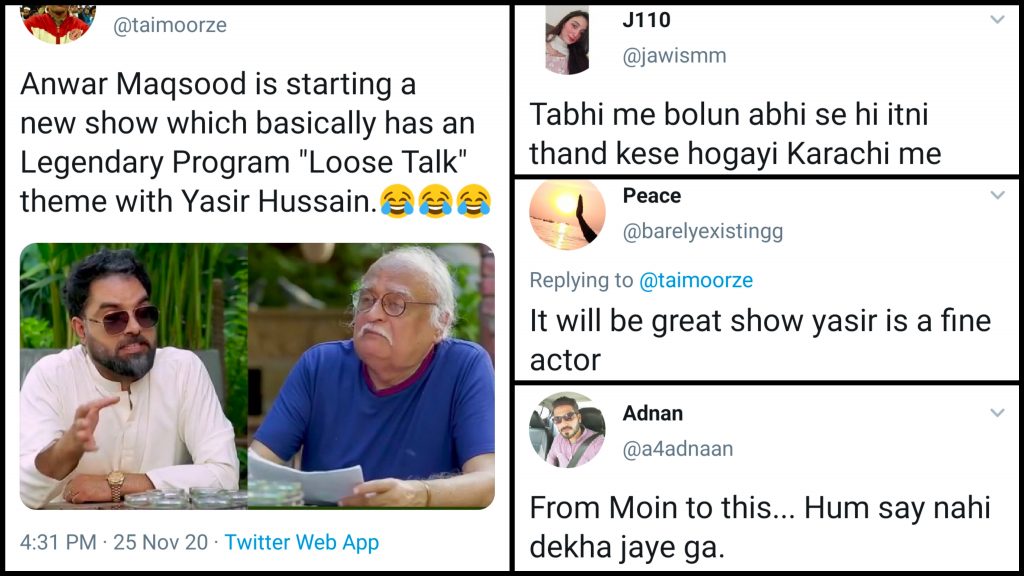Screen dimensions: 1024x576
Task: Expand J110 tweet options chevron
Action: point(996,20)
